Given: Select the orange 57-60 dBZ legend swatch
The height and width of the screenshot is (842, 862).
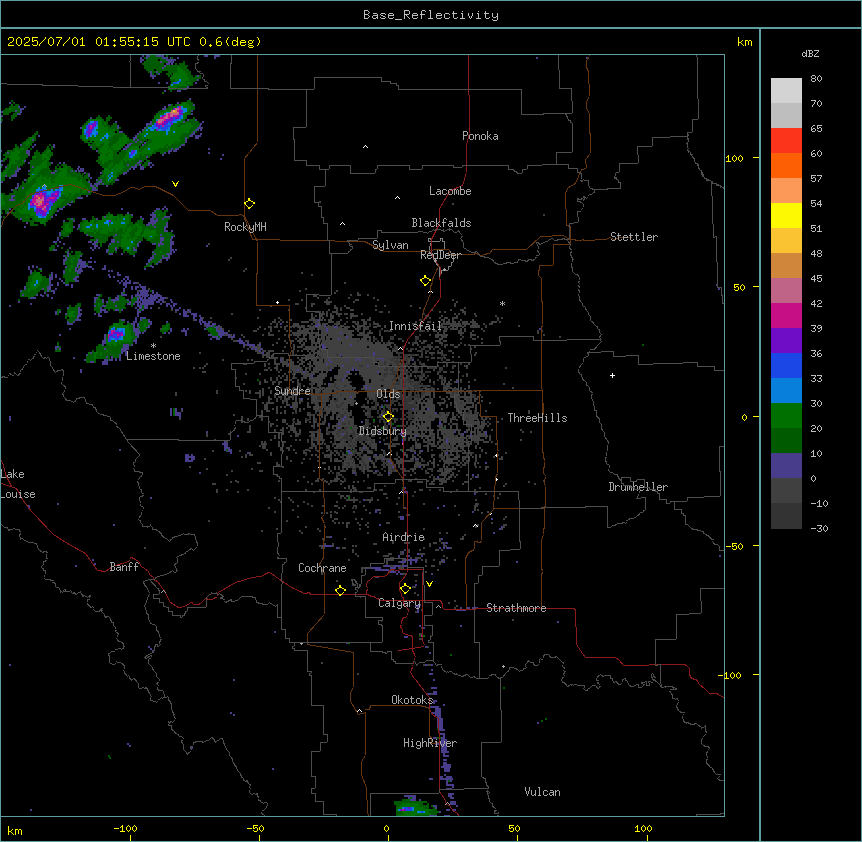Looking at the screenshot, I should (786, 165).
